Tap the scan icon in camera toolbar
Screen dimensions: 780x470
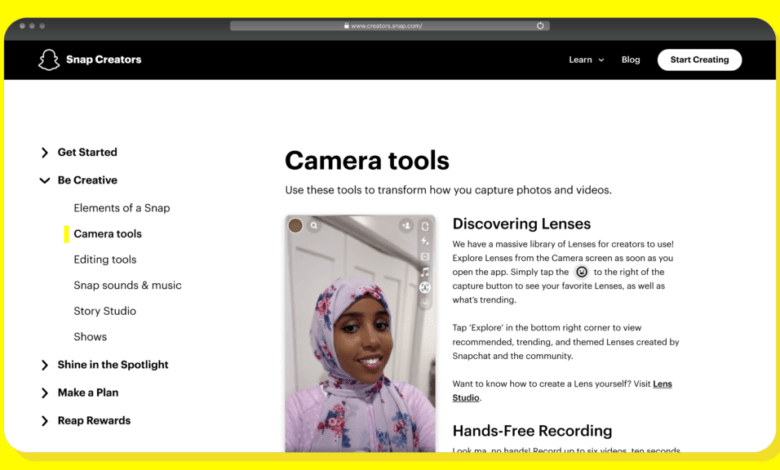[425, 287]
